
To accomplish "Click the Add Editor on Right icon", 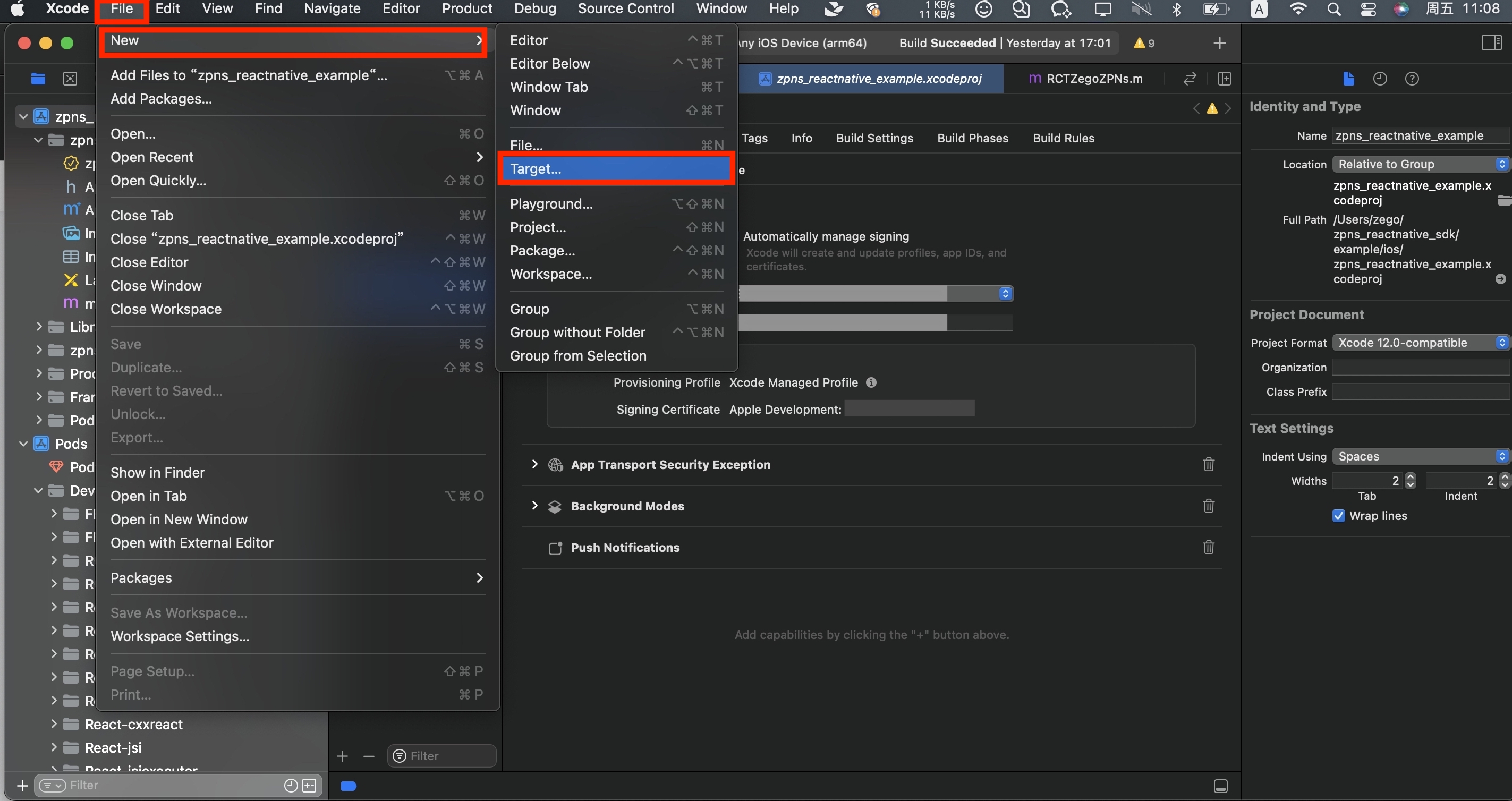I will tap(1224, 79).
